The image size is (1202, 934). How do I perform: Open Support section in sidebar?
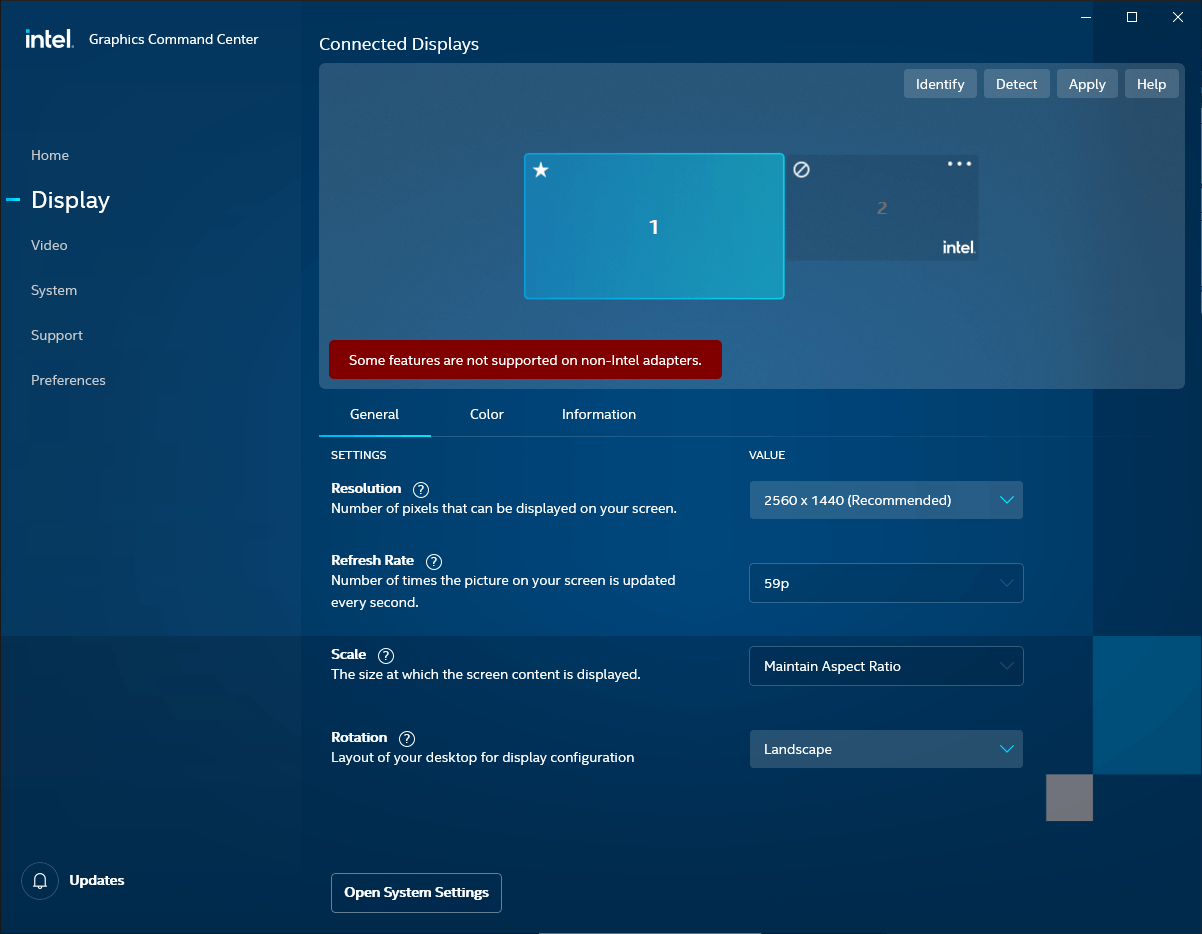pos(57,335)
